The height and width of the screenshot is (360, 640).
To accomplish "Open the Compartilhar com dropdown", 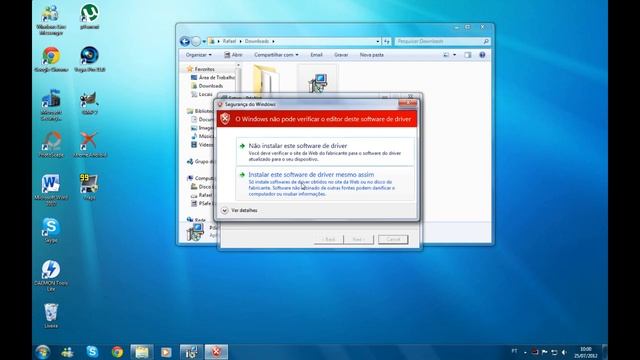I will tap(276, 55).
